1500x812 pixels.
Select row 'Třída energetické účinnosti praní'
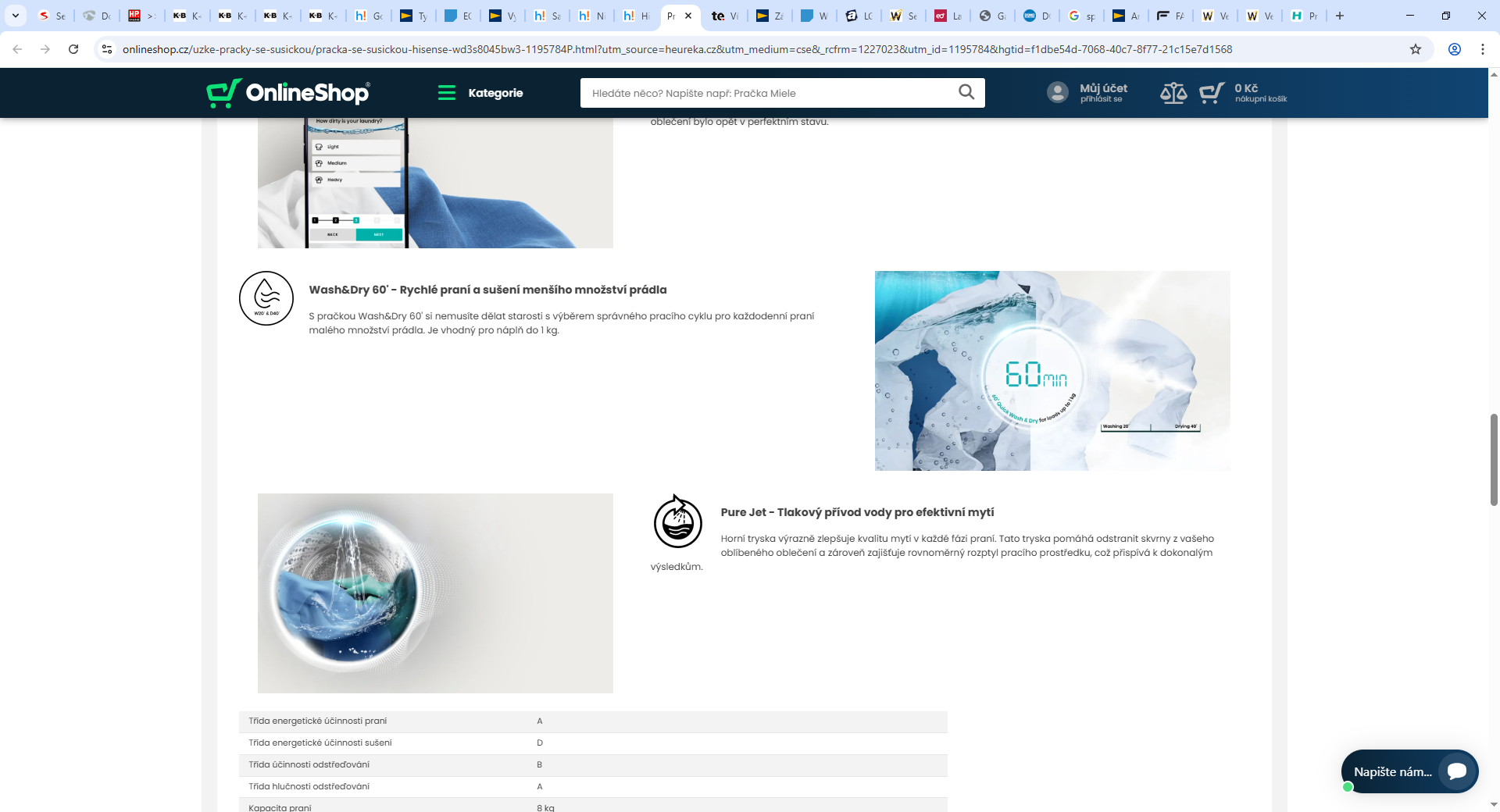pyautogui.click(x=593, y=721)
